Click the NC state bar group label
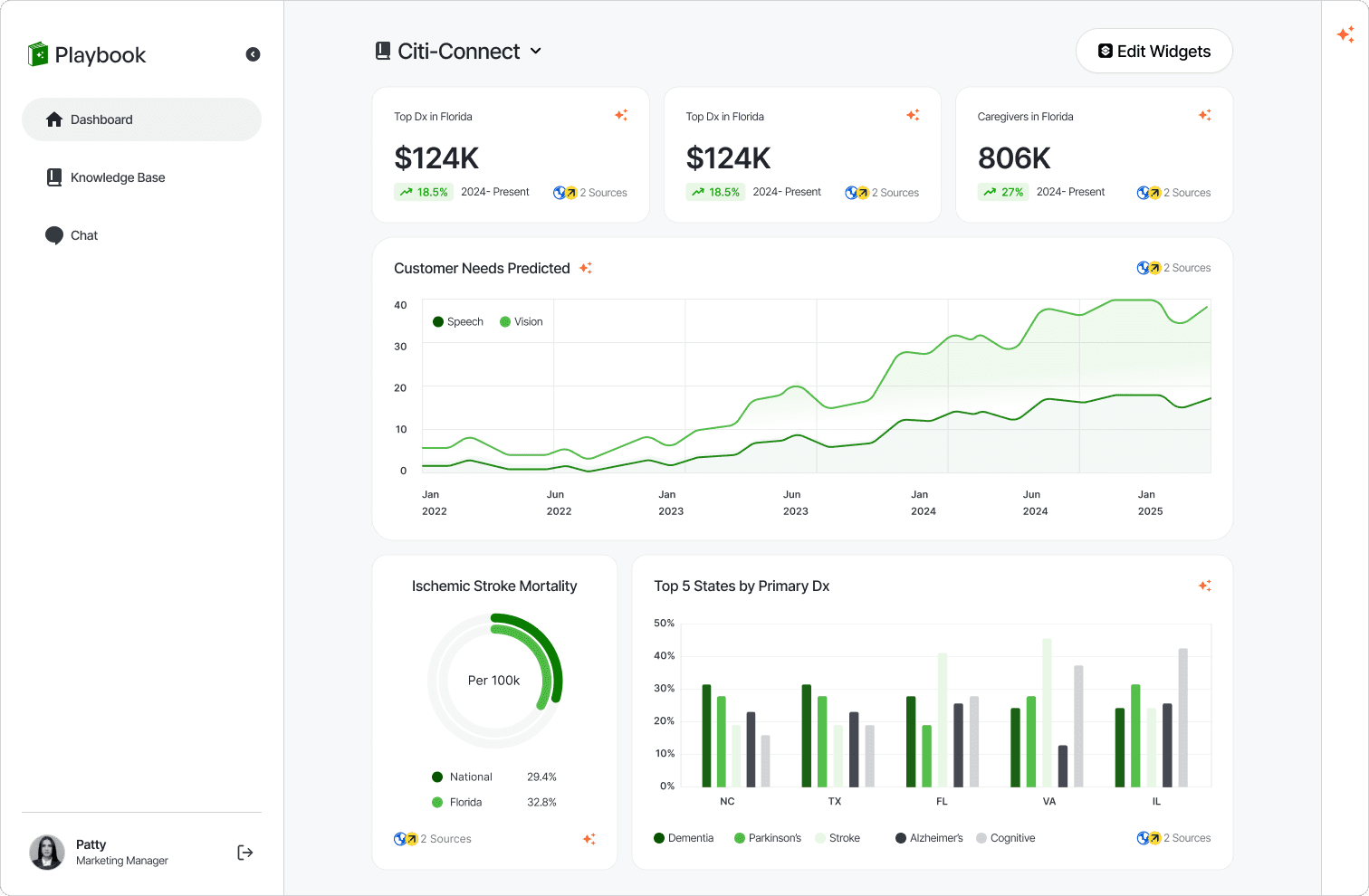Image resolution: width=1369 pixels, height=896 pixels. 727,801
